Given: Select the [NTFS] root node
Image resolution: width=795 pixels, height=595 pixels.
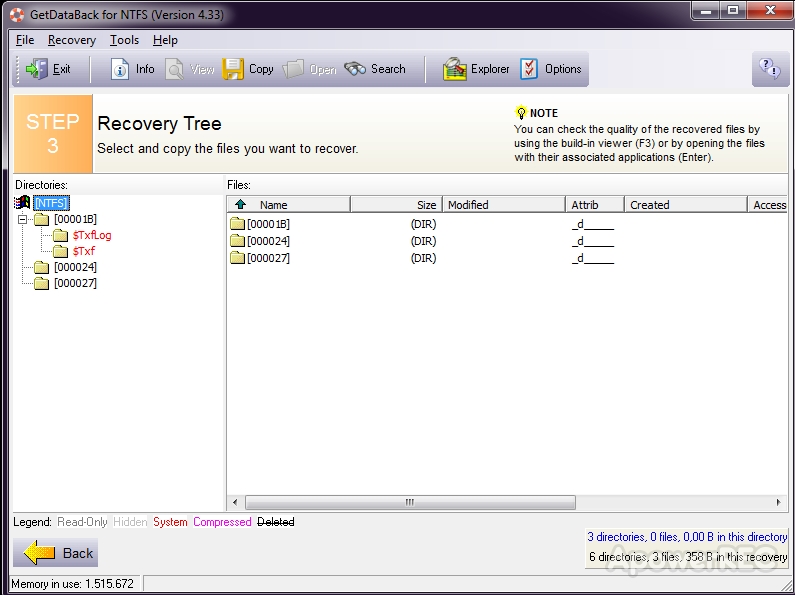Looking at the screenshot, I should pyautogui.click(x=51, y=203).
